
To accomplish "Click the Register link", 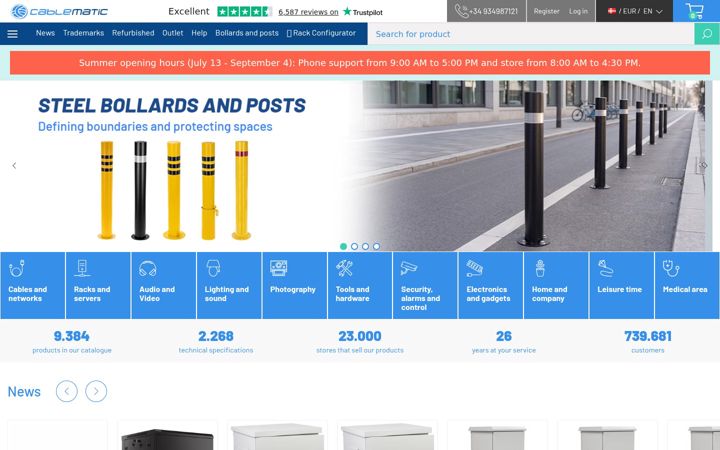I will pyautogui.click(x=546, y=11).
